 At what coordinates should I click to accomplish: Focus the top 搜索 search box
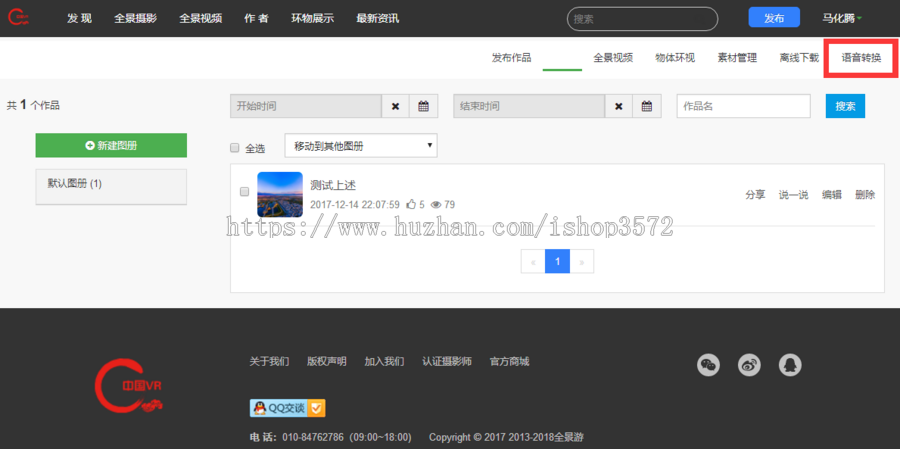[642, 18]
